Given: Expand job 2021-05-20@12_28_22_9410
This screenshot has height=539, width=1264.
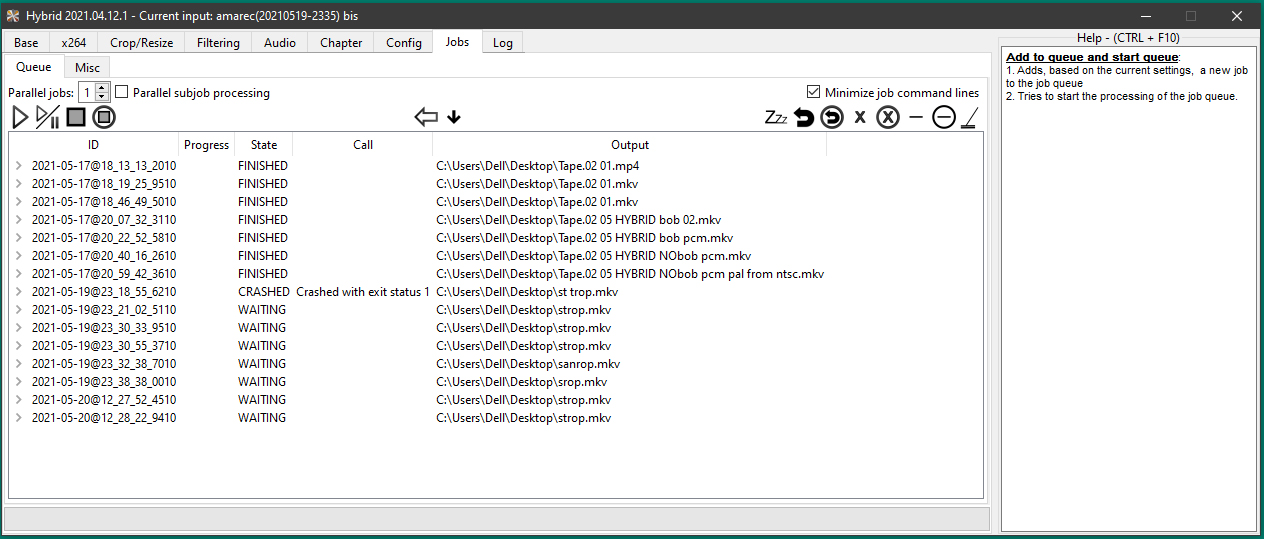Looking at the screenshot, I should (18, 418).
